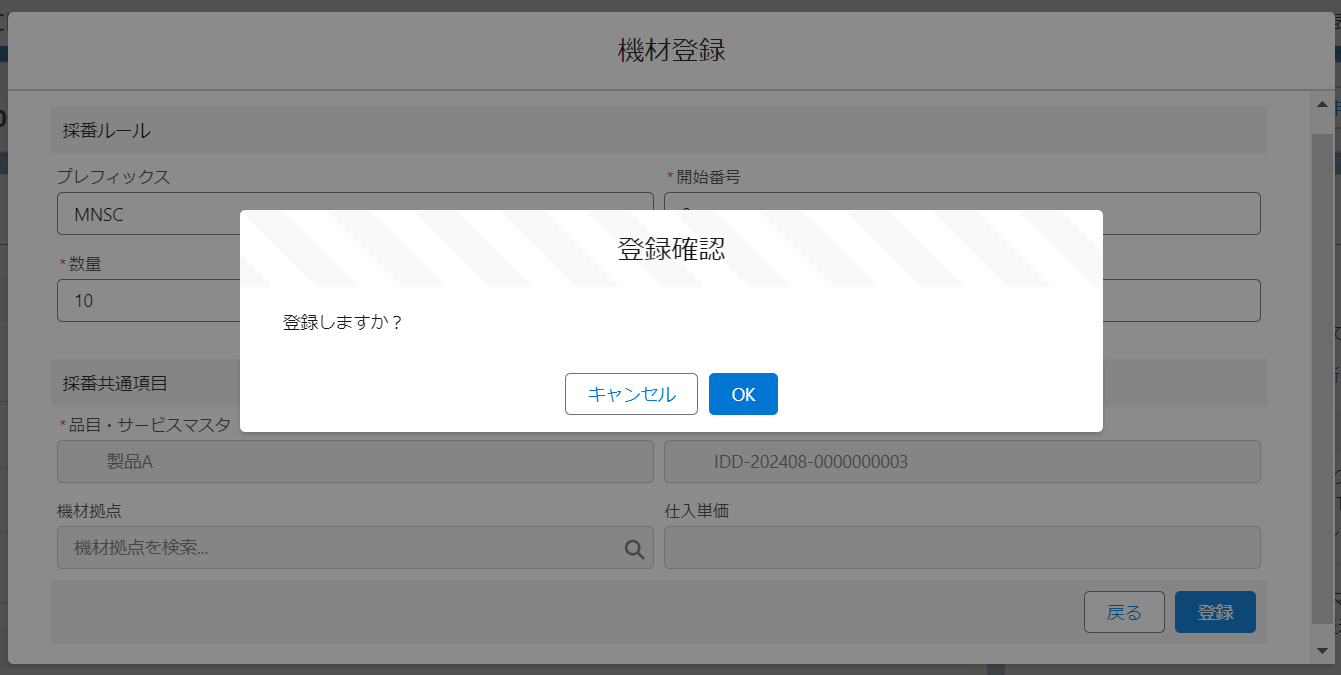Click the scrollbar down arrow

(1322, 651)
